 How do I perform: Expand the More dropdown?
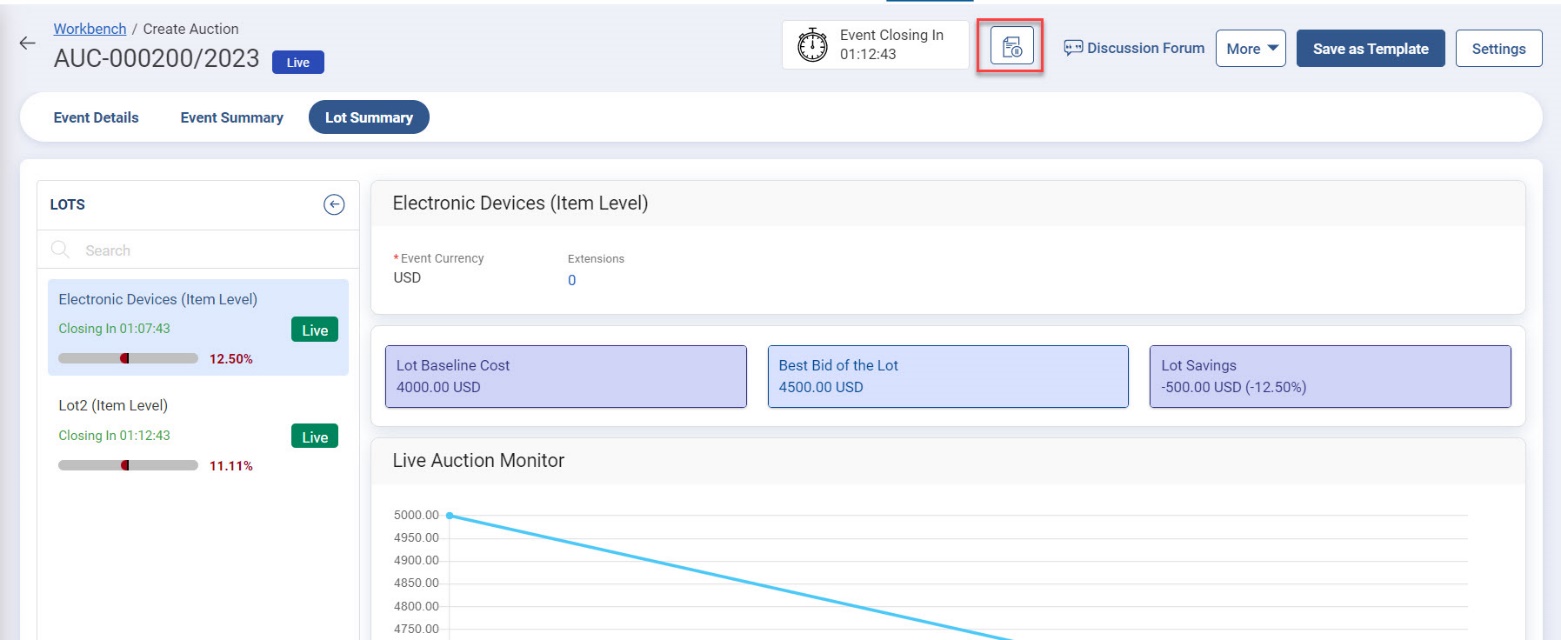[1250, 48]
